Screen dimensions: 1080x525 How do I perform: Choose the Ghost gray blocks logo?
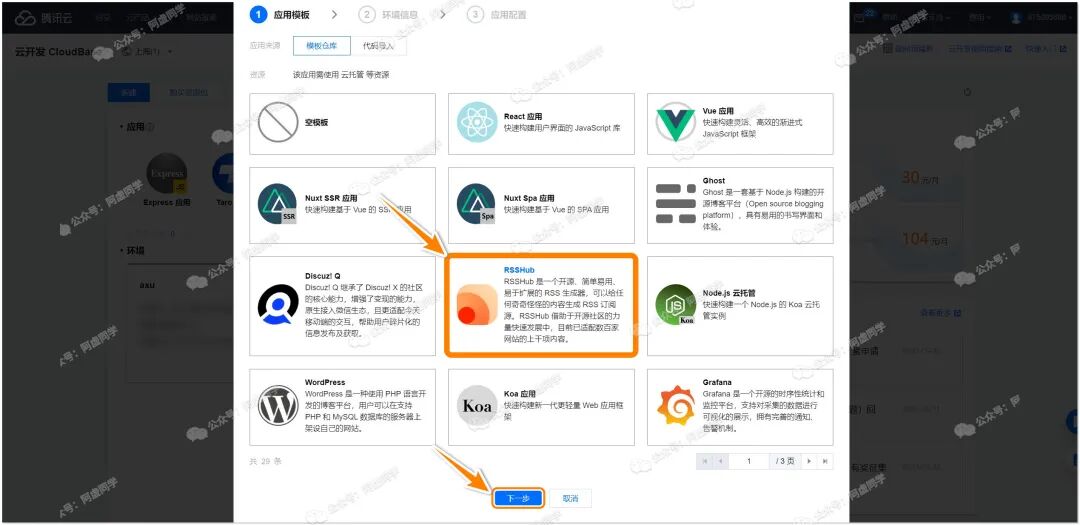coord(676,204)
